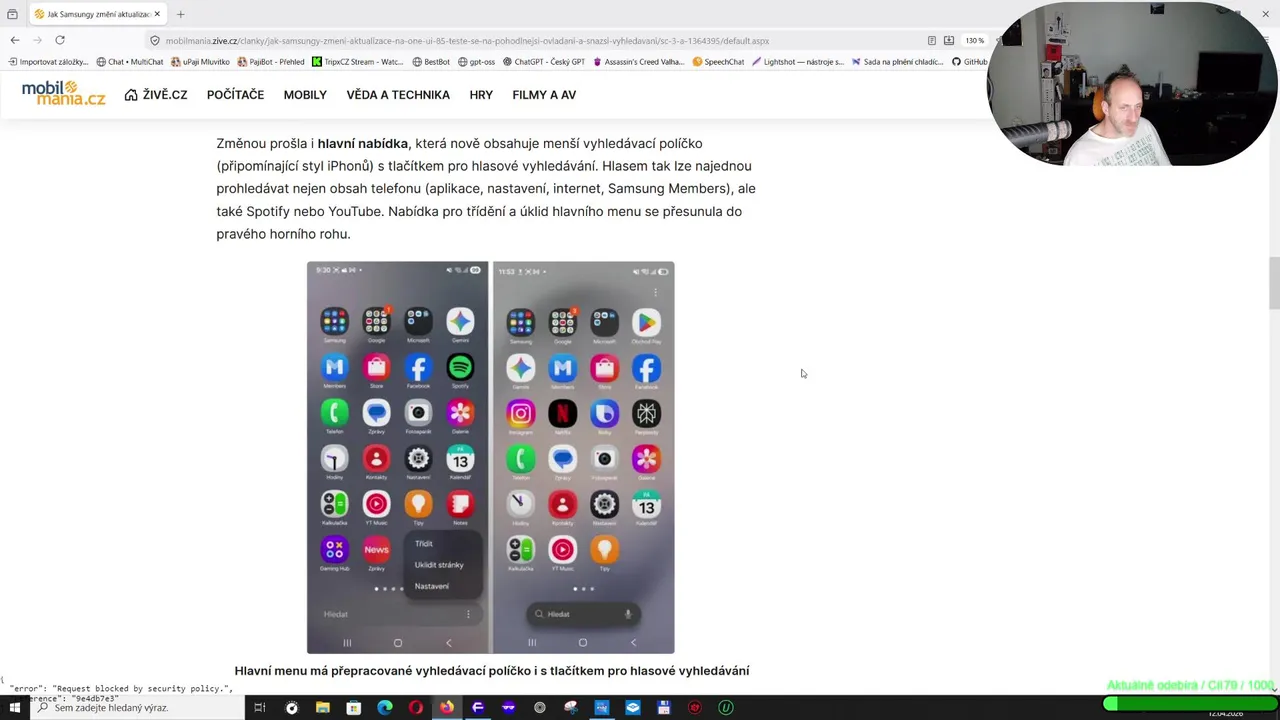Go forward one page
The width and height of the screenshot is (1280, 720).
(x=37, y=40)
